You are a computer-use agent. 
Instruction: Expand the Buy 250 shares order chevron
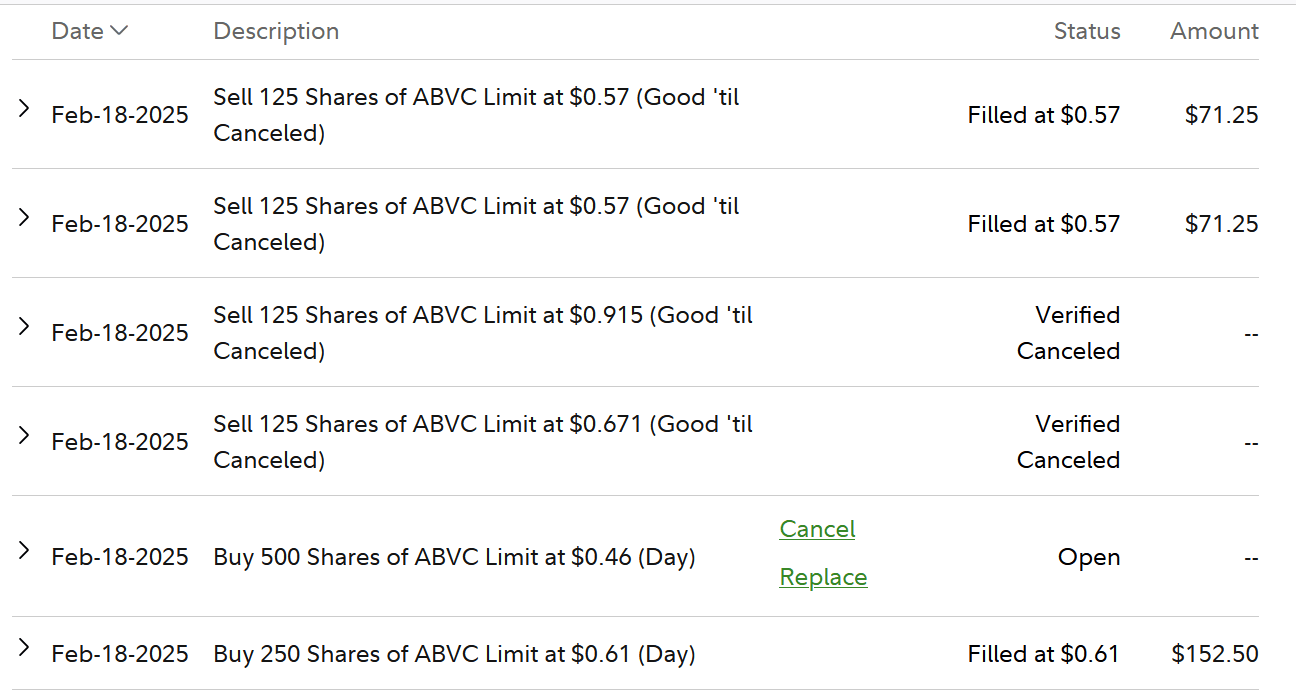[x=24, y=648]
